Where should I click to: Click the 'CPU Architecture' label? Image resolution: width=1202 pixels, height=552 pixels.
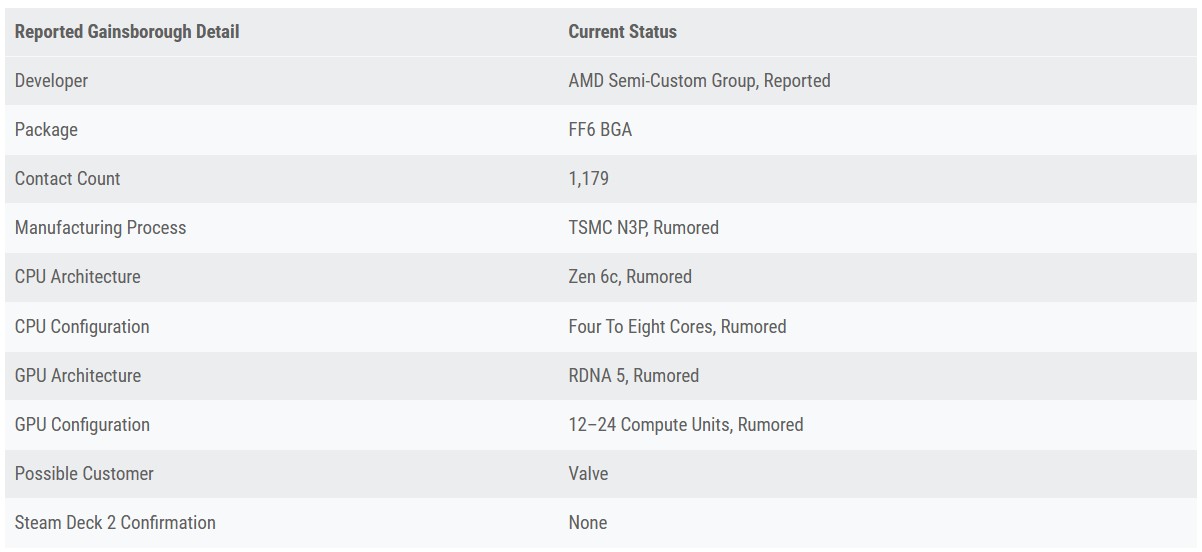pyautogui.click(x=77, y=277)
